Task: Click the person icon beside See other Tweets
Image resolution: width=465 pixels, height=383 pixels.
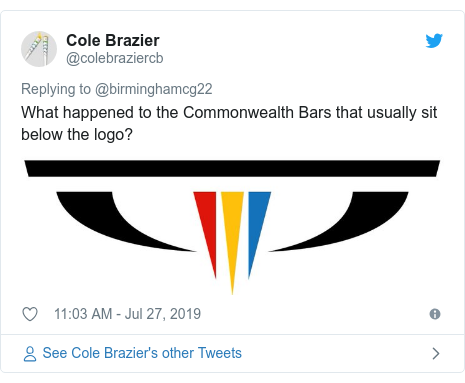Action: click(30, 354)
